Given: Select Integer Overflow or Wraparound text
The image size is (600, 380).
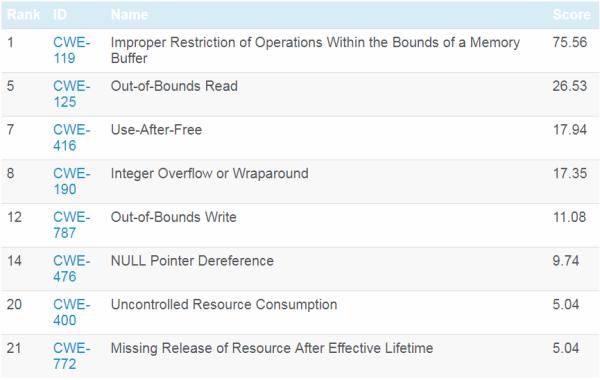Looking at the screenshot, I should point(209,173).
